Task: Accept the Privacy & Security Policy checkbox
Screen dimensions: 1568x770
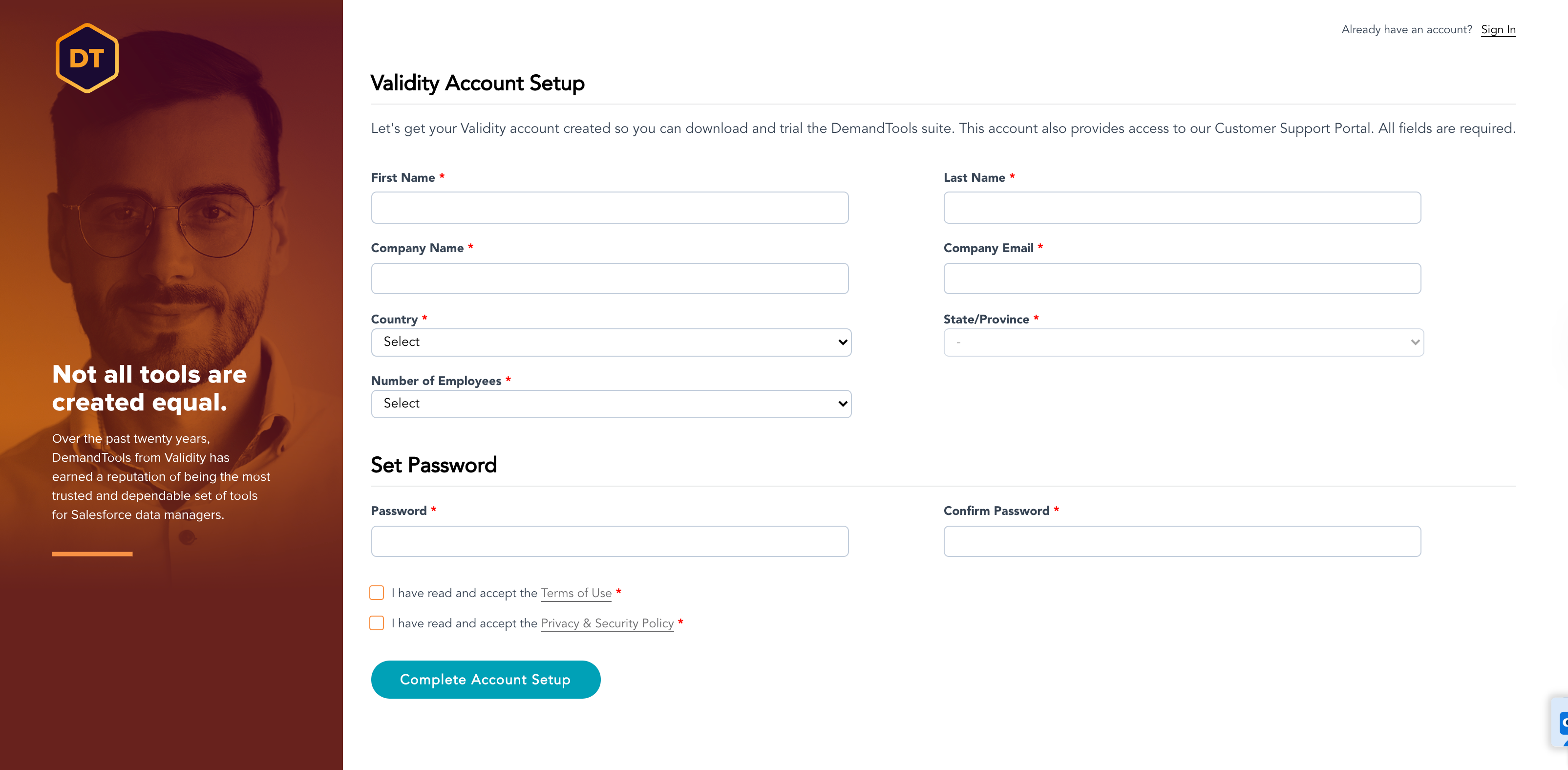Action: point(377,623)
